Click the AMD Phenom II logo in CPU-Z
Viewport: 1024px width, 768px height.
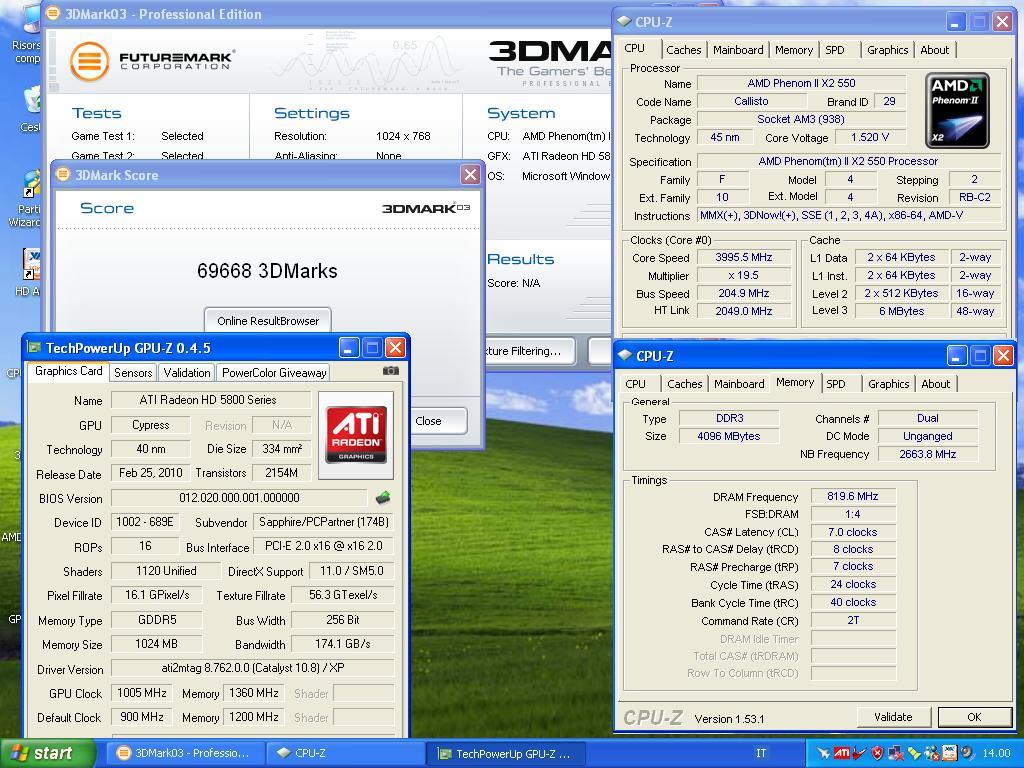[x=957, y=110]
